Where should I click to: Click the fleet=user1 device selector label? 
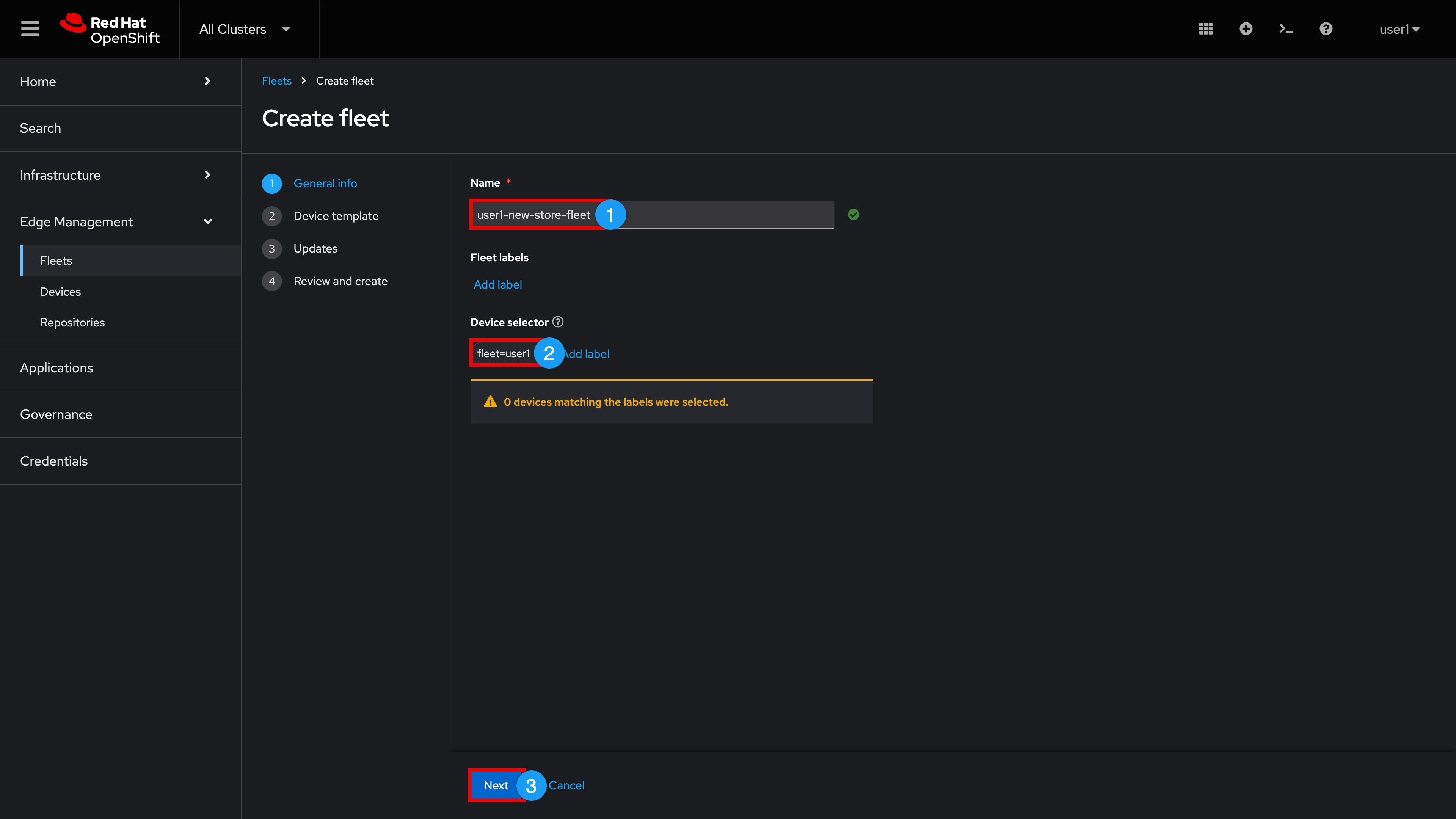pos(503,353)
